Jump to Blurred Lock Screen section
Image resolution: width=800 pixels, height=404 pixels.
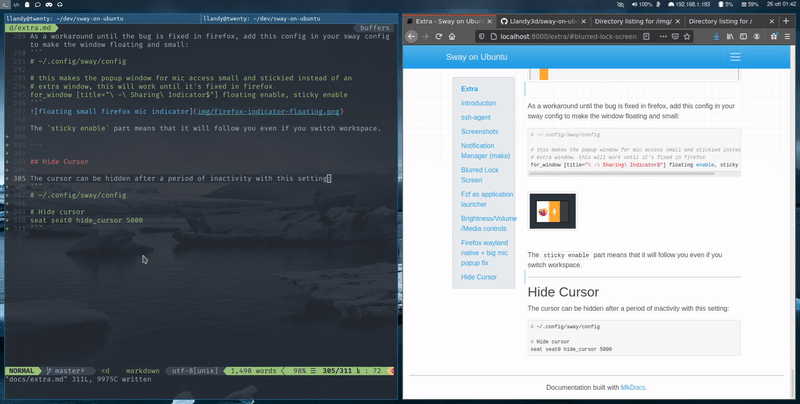[x=480, y=175]
